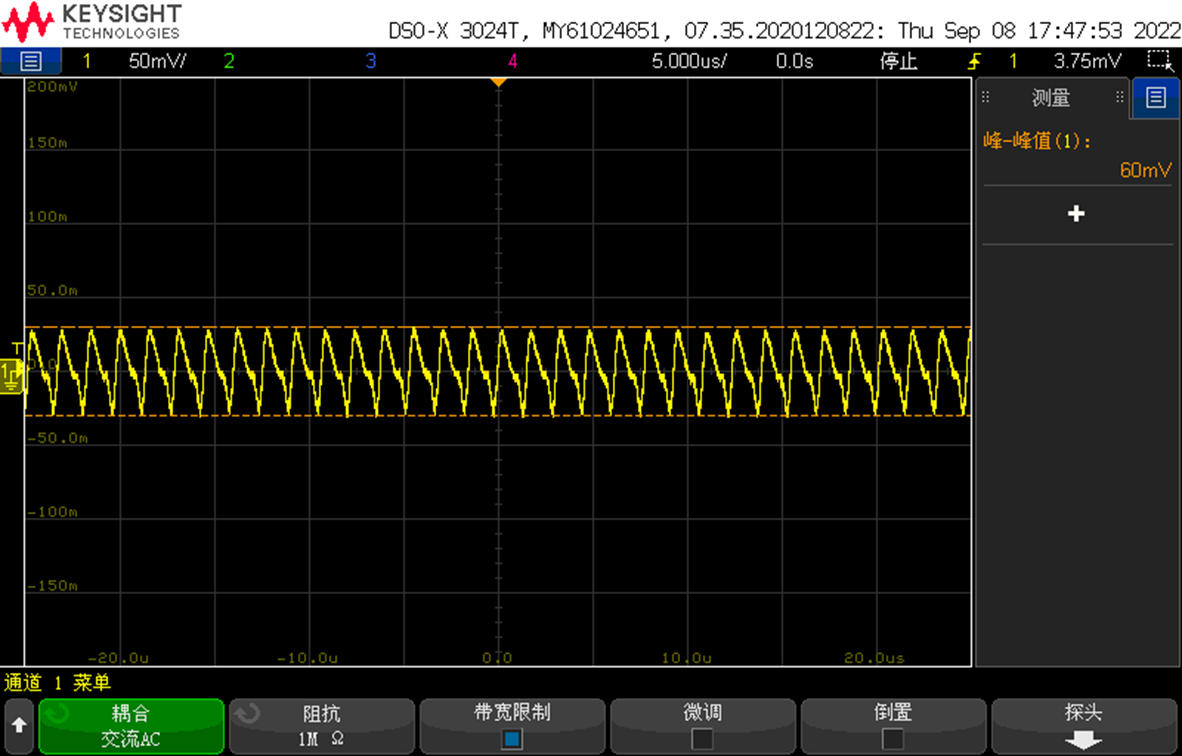Click the sidebar grip dots right of 测量
Image resolution: width=1182 pixels, height=756 pixels.
[1119, 97]
